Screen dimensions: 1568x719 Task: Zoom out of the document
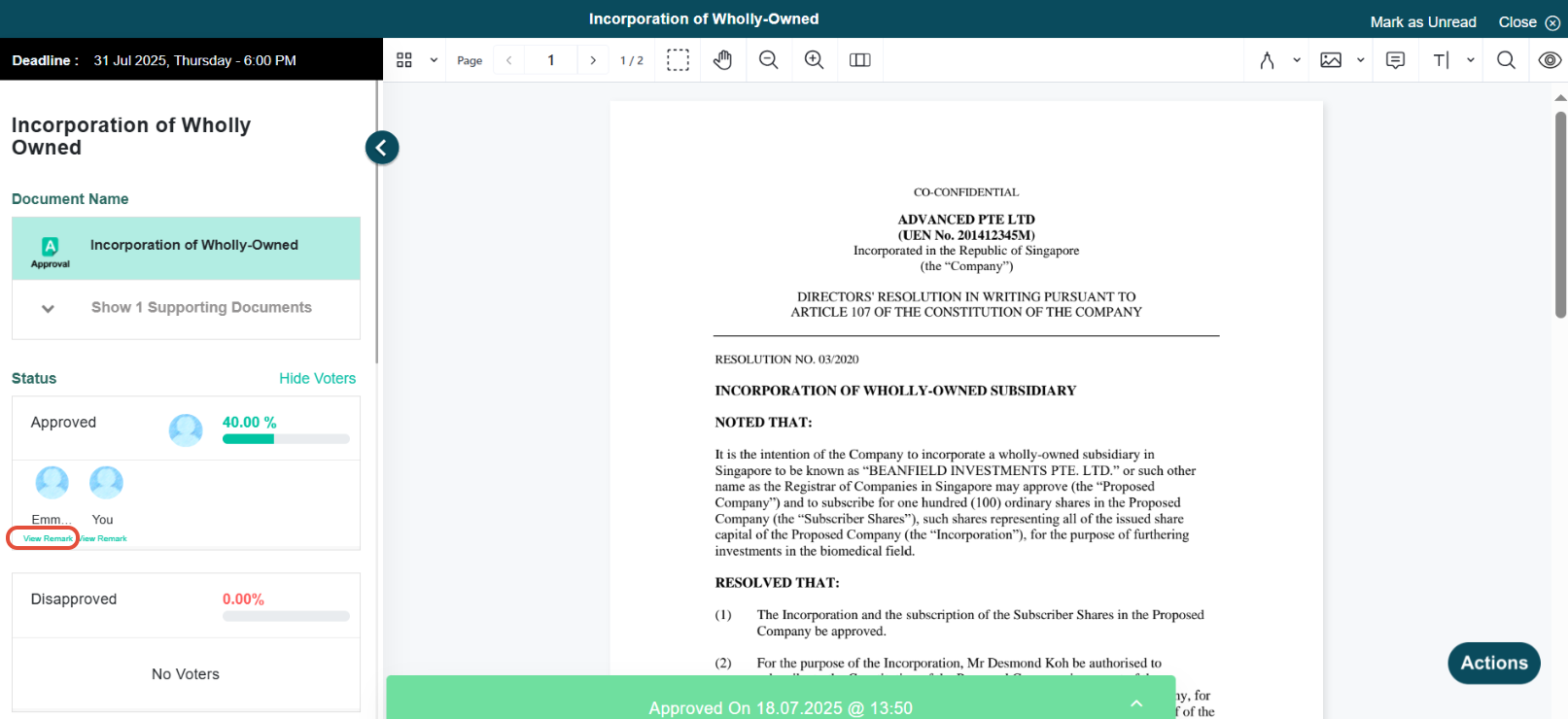(x=769, y=60)
